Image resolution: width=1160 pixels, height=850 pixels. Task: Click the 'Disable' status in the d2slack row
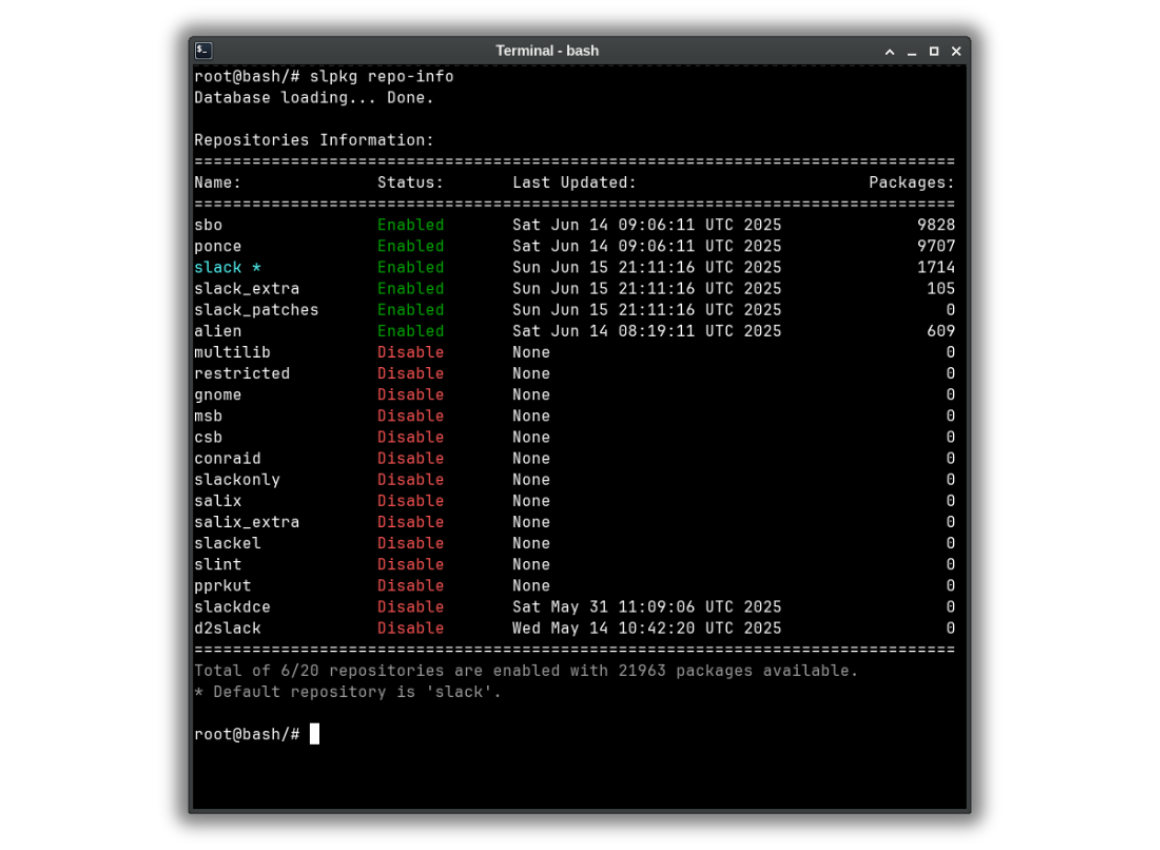410,628
